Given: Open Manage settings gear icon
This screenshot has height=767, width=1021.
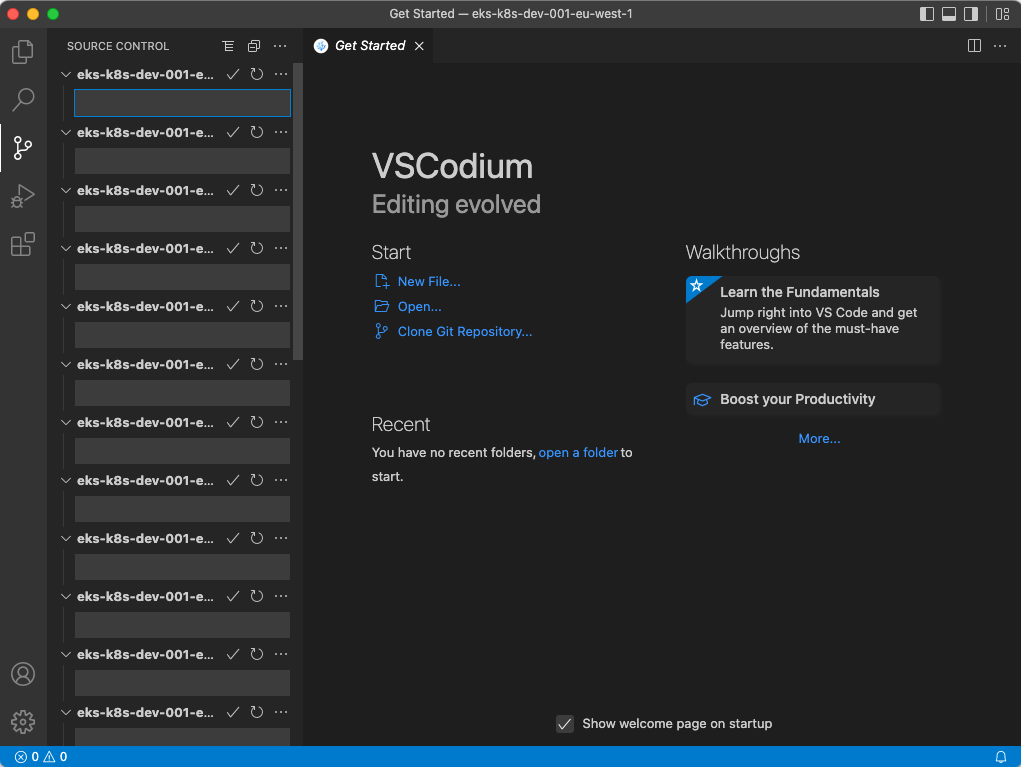Looking at the screenshot, I should tap(22, 721).
